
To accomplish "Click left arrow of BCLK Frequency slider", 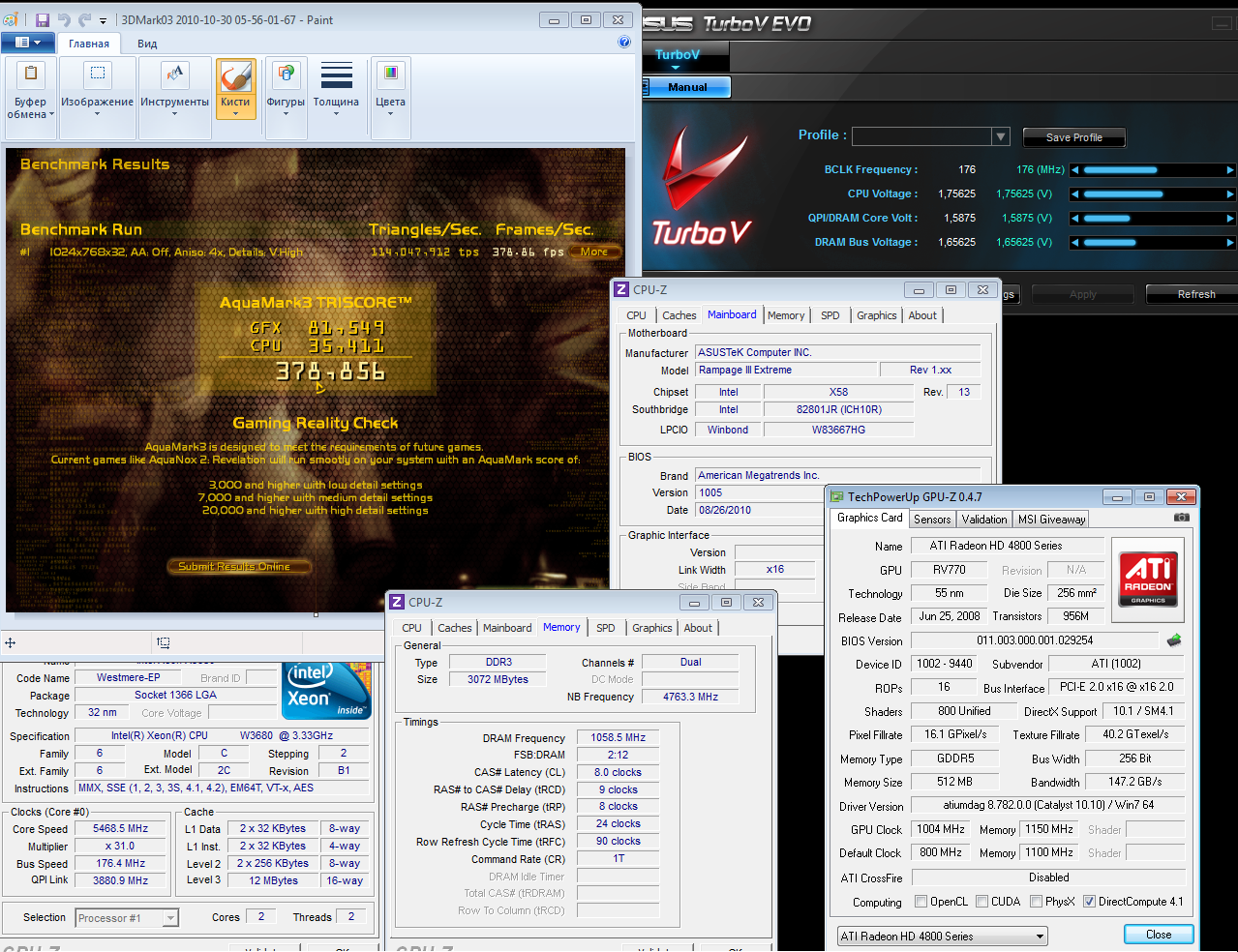I will coord(1075,170).
